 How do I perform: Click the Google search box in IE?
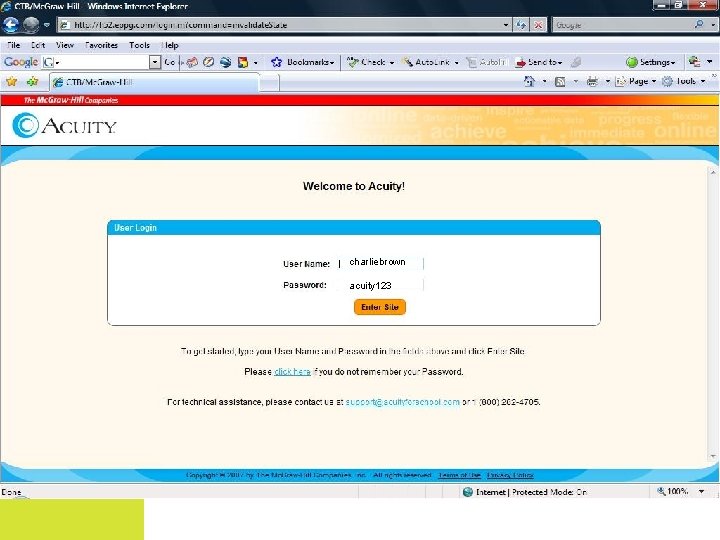(622, 25)
